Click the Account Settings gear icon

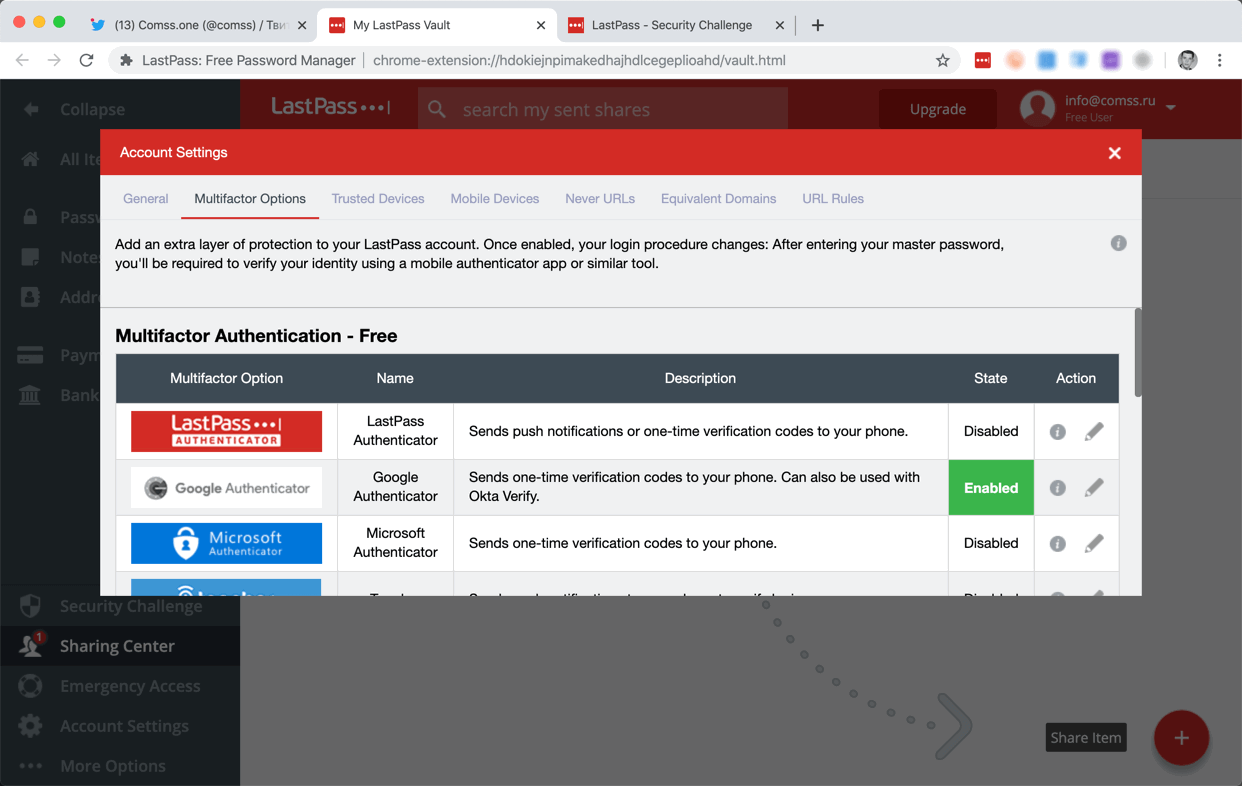pos(30,726)
